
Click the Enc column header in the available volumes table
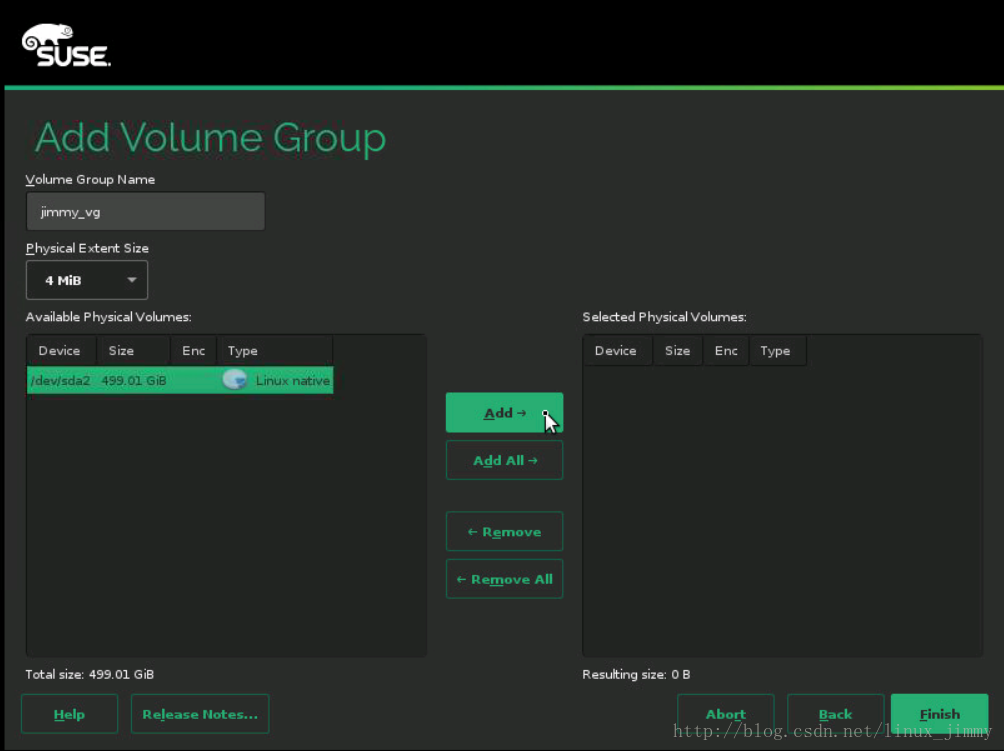[193, 351]
